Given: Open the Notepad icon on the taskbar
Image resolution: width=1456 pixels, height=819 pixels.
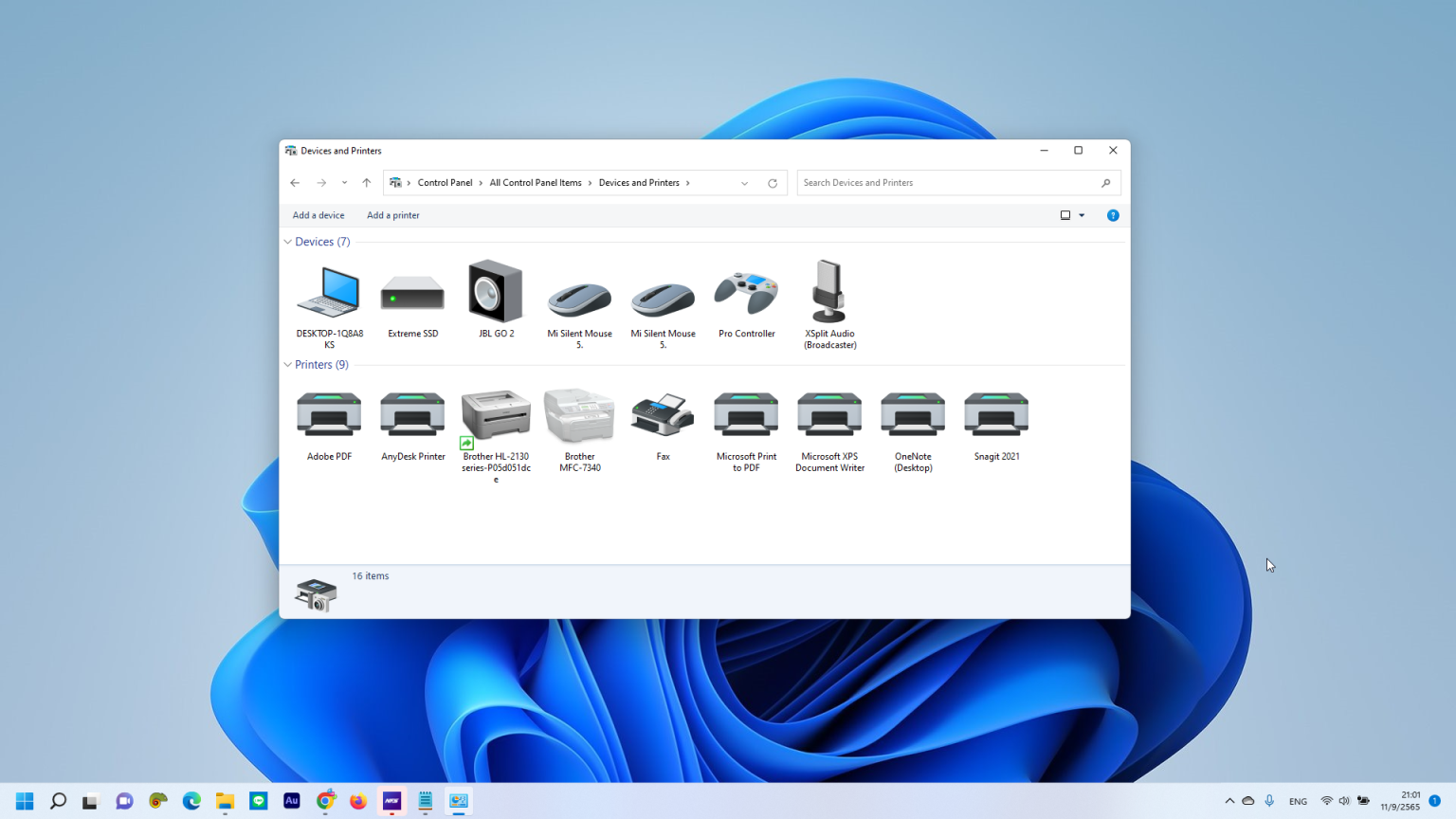Looking at the screenshot, I should [426, 801].
